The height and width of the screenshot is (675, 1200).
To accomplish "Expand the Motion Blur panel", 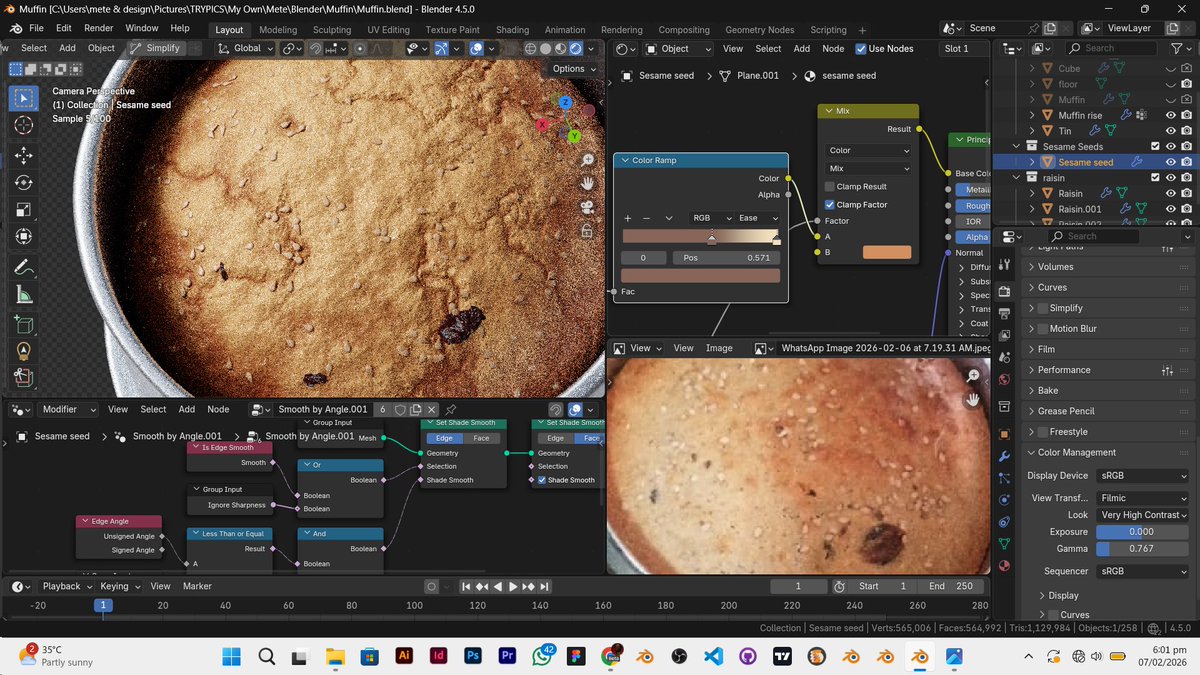I will 1033,329.
